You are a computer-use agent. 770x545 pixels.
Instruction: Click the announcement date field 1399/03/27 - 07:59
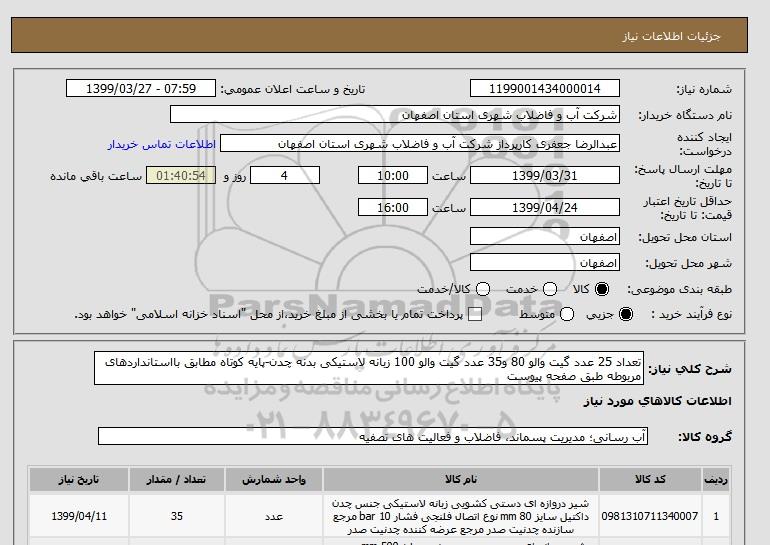pos(141,88)
